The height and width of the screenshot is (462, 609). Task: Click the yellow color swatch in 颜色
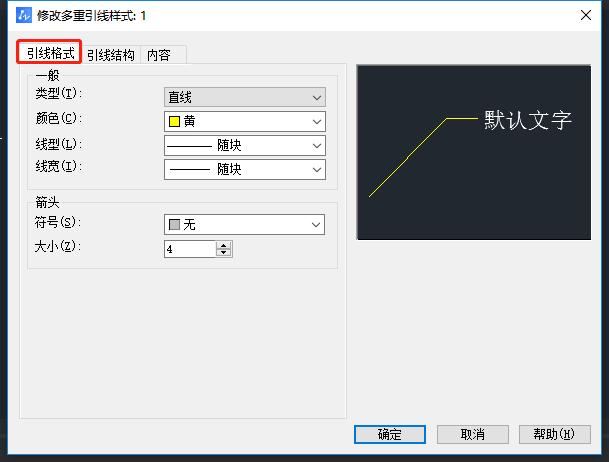click(174, 122)
